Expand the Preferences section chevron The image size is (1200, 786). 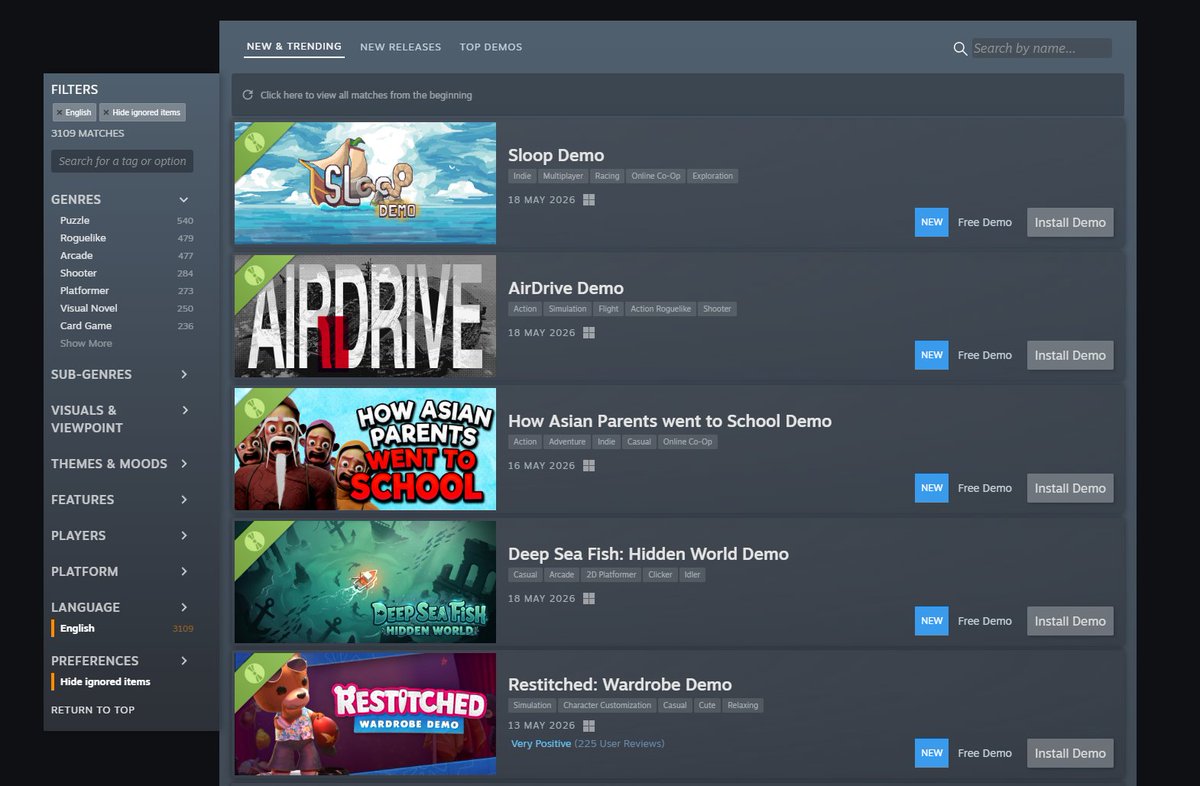(184, 661)
